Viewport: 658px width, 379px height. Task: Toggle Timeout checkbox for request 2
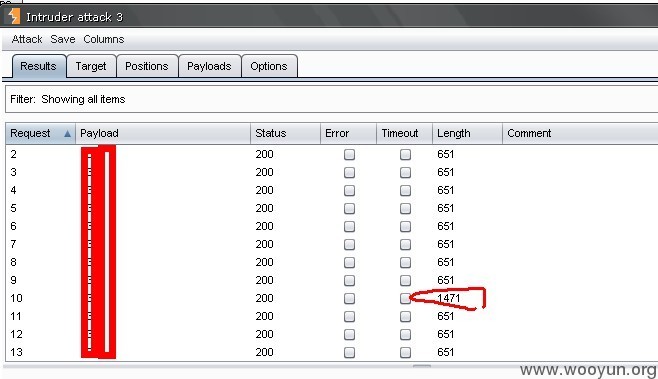[405, 154]
